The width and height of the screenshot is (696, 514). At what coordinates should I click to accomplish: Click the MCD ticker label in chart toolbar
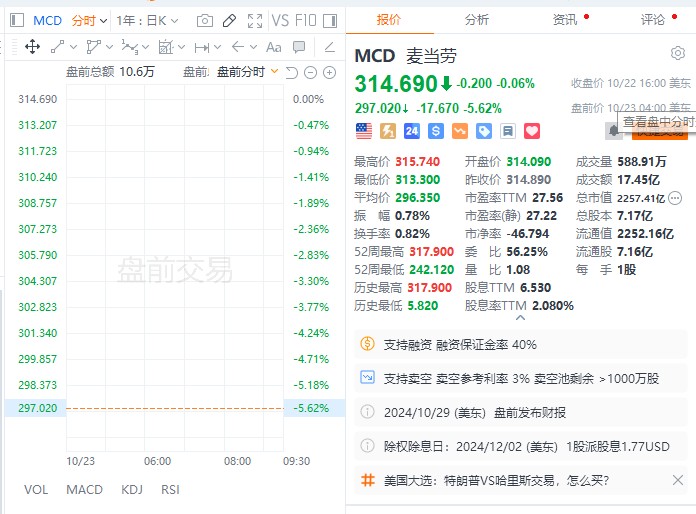[x=47, y=20]
